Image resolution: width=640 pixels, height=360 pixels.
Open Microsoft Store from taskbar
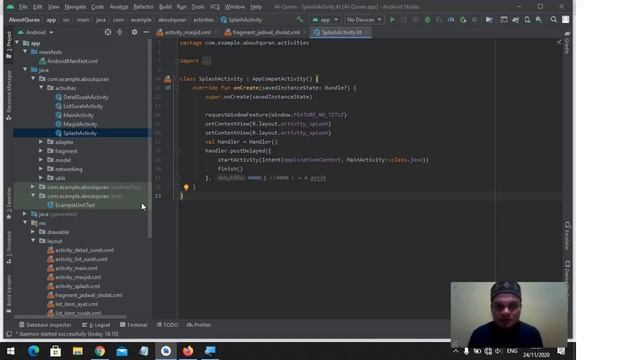point(56,351)
